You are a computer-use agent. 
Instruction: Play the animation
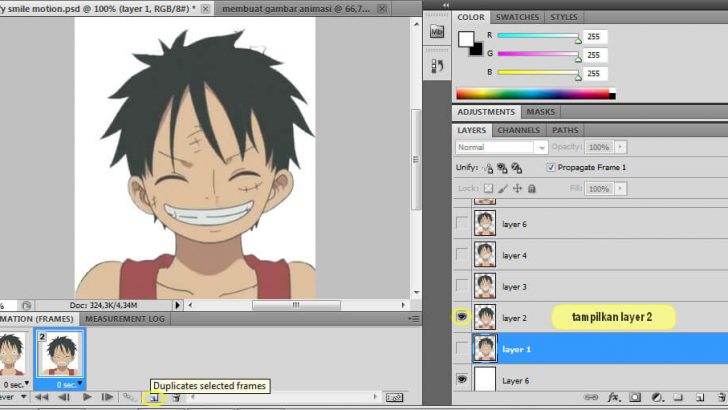pos(86,397)
